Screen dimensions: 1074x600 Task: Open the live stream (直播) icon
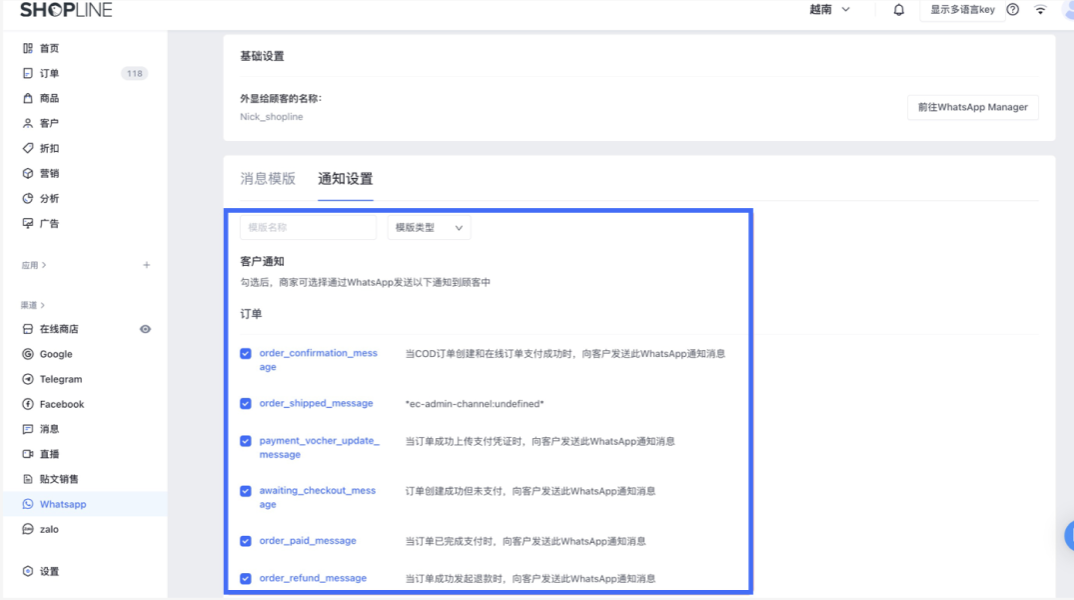coord(27,454)
